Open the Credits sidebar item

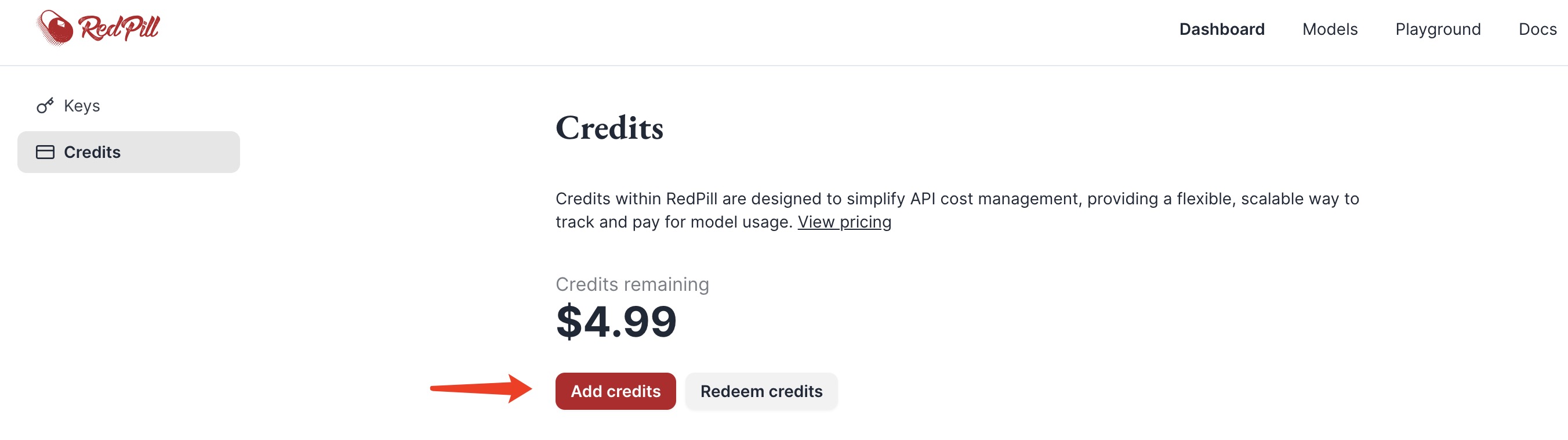click(128, 152)
